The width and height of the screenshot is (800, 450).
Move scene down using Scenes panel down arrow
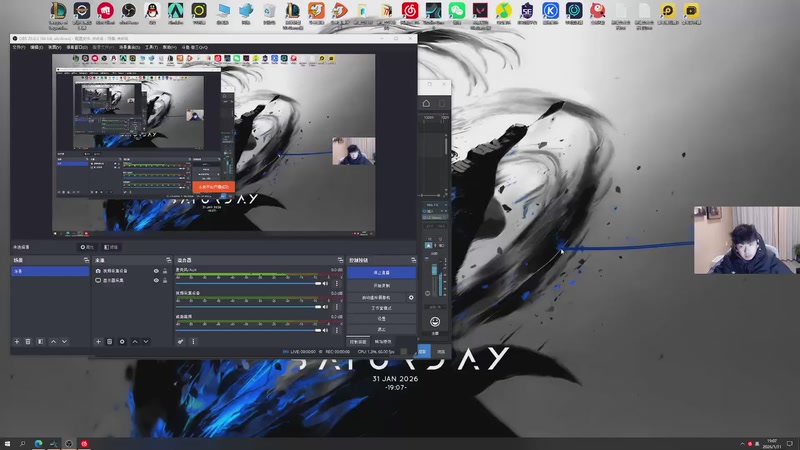64,341
